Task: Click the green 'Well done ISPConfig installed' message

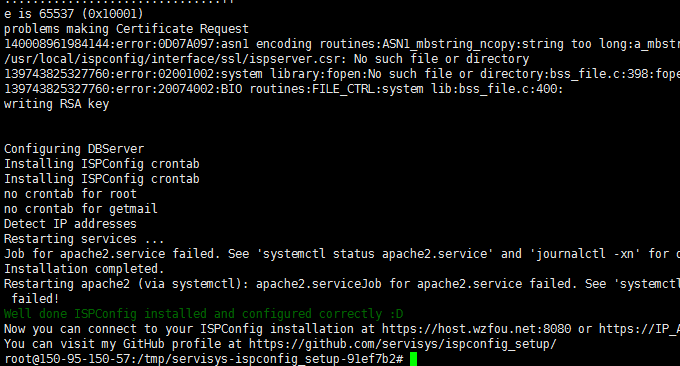Action: pyautogui.click(x=203, y=314)
